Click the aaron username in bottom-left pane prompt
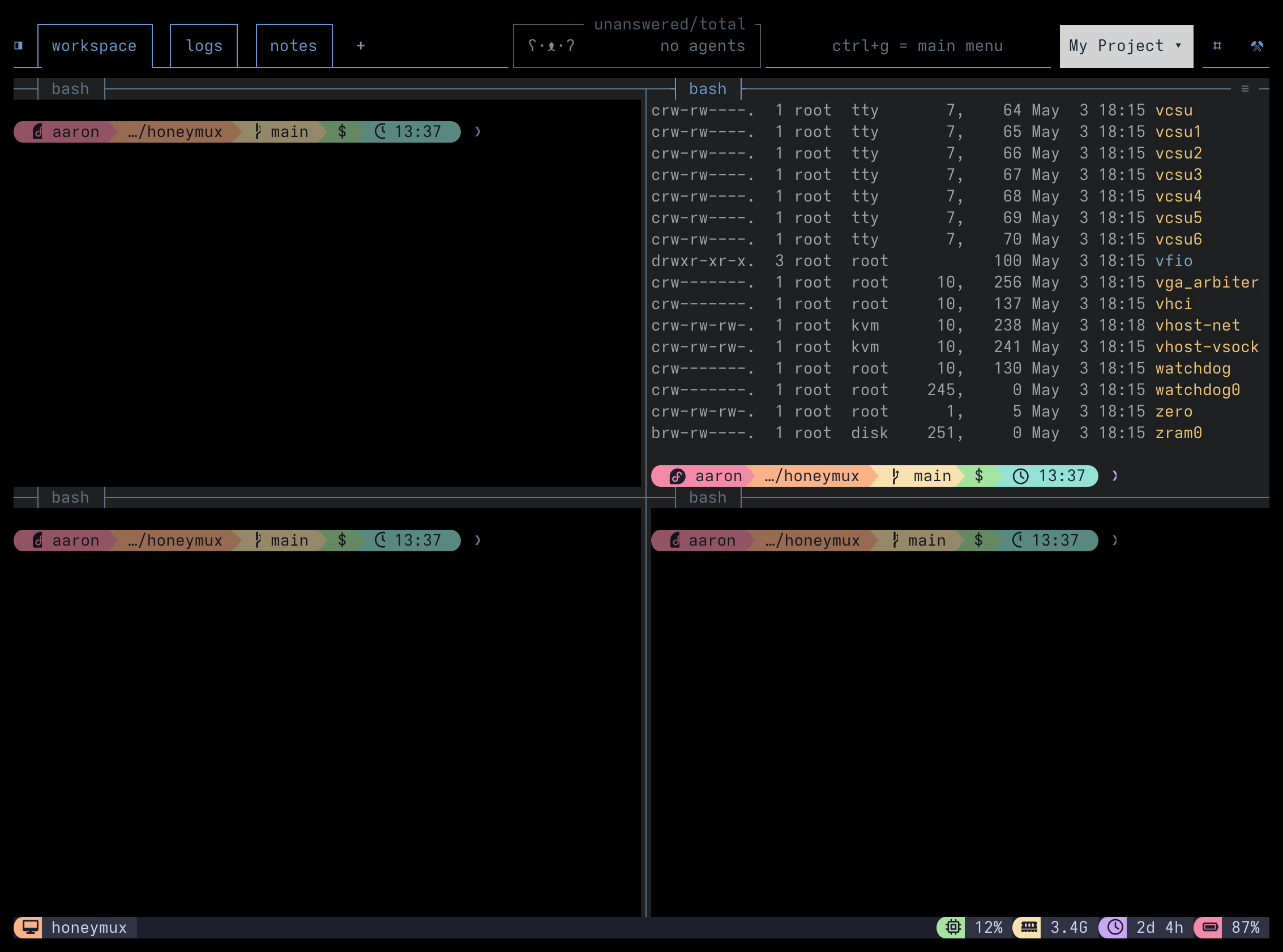Image resolution: width=1283 pixels, height=952 pixels. click(75, 541)
